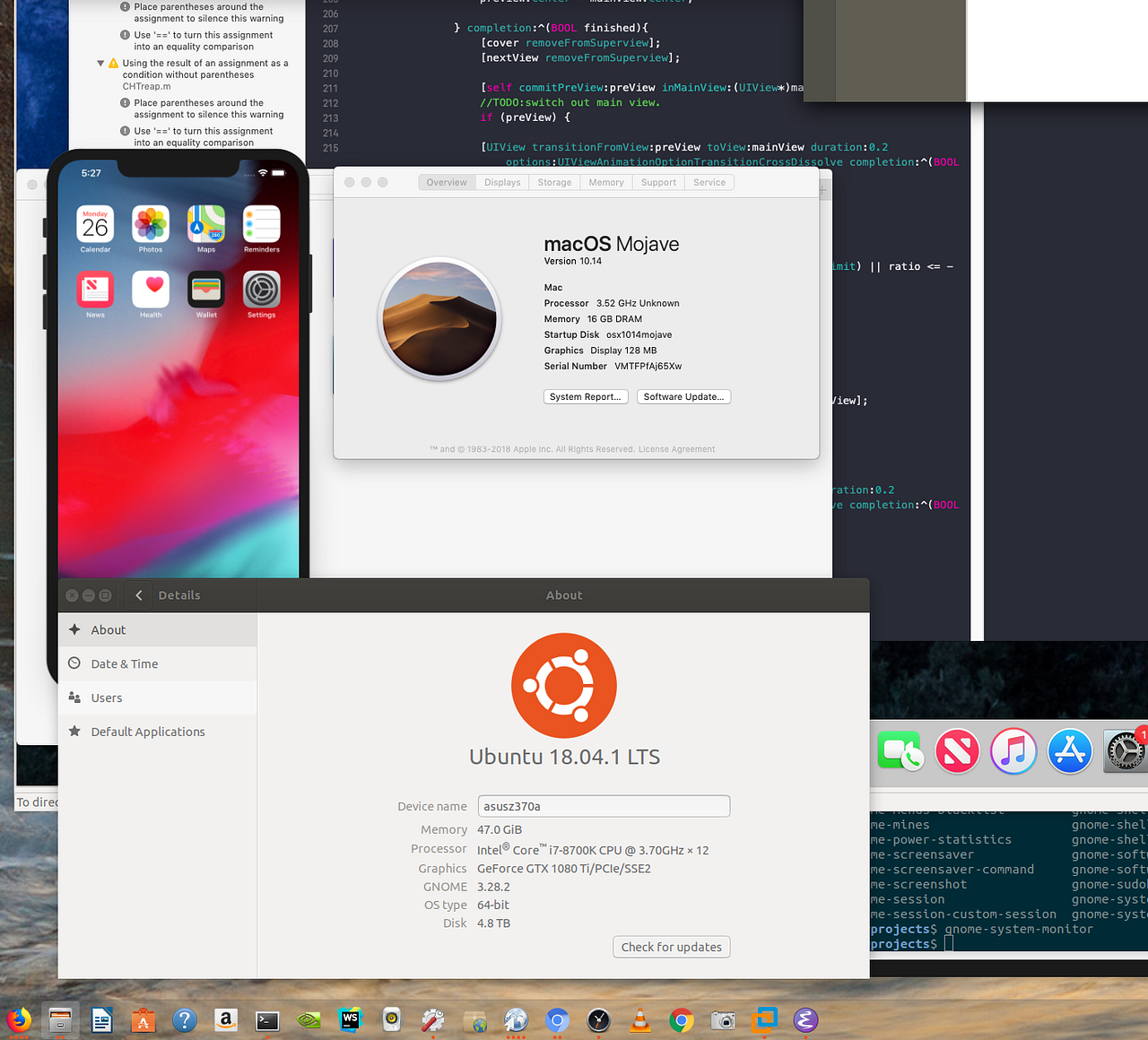Launch Chromium from the Ubuntu dock

(x=557, y=1020)
